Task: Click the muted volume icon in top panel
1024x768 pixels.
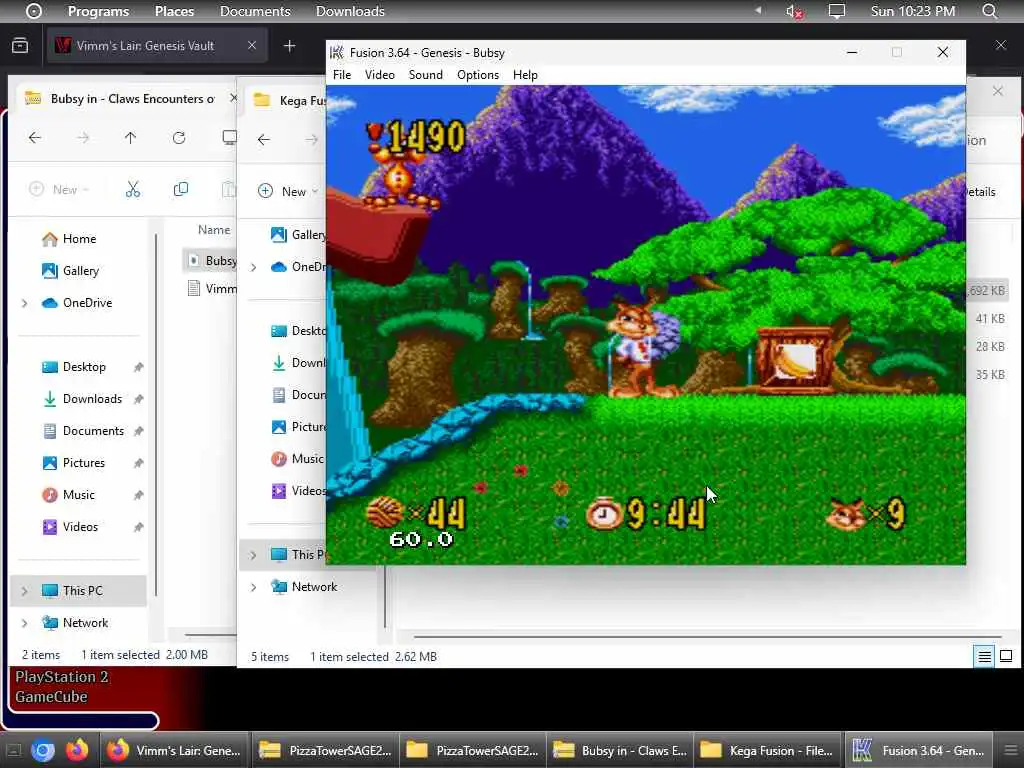Action: 794,12
